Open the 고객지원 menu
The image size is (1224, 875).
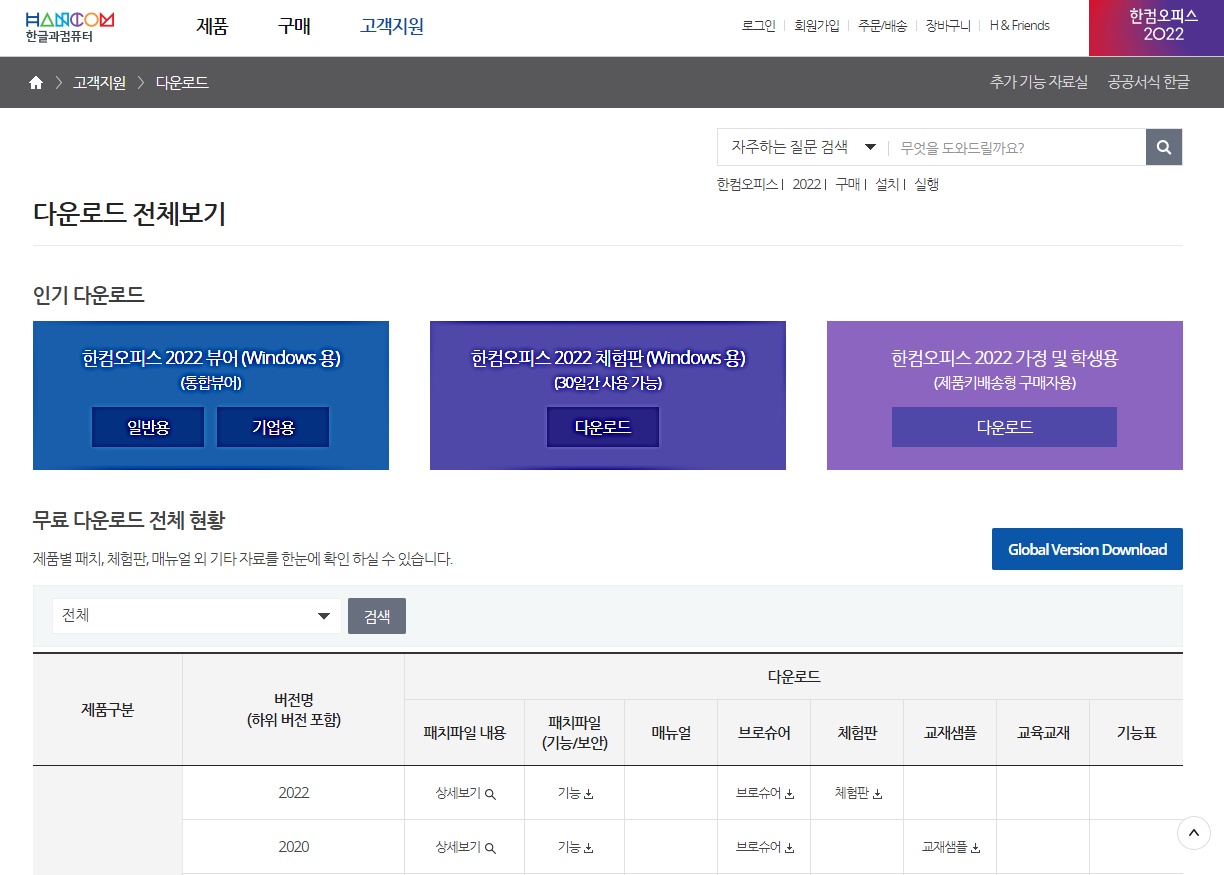click(x=392, y=27)
